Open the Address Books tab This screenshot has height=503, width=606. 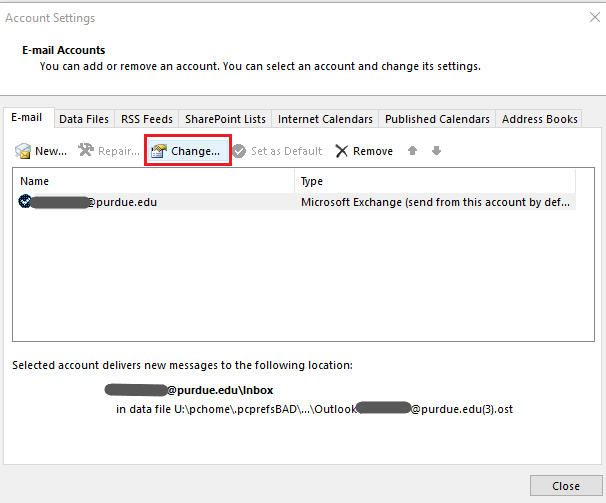tap(539, 119)
